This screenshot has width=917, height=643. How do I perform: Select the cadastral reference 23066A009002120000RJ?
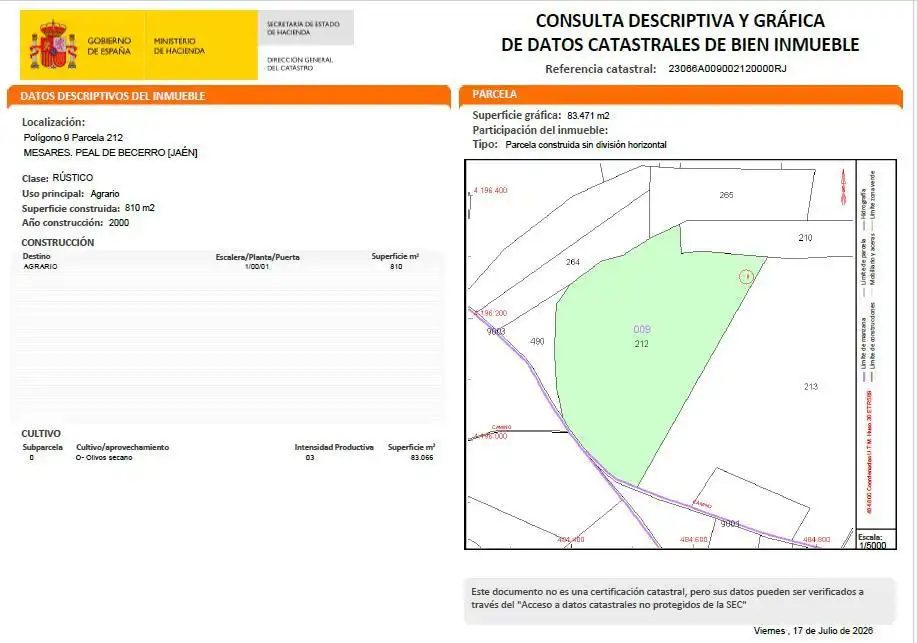(727, 68)
